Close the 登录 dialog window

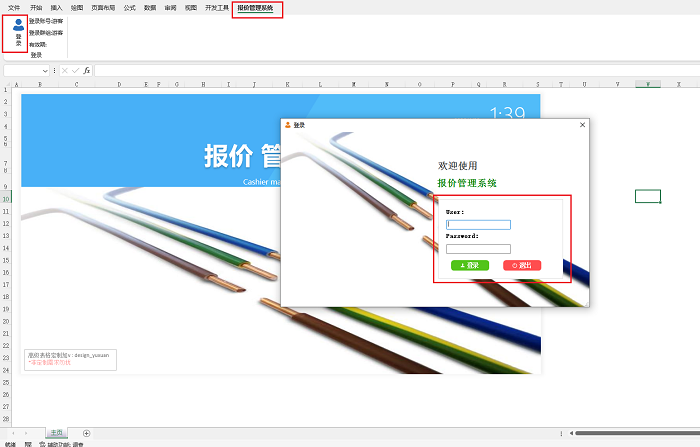(x=582, y=125)
